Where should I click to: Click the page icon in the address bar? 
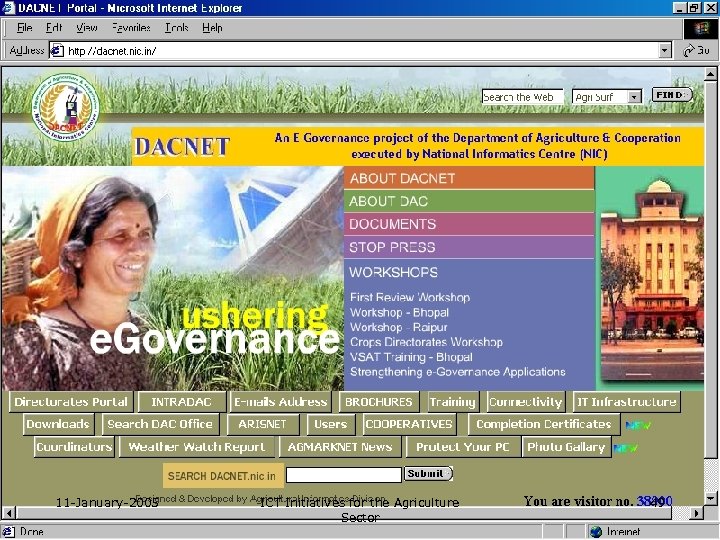(57, 51)
